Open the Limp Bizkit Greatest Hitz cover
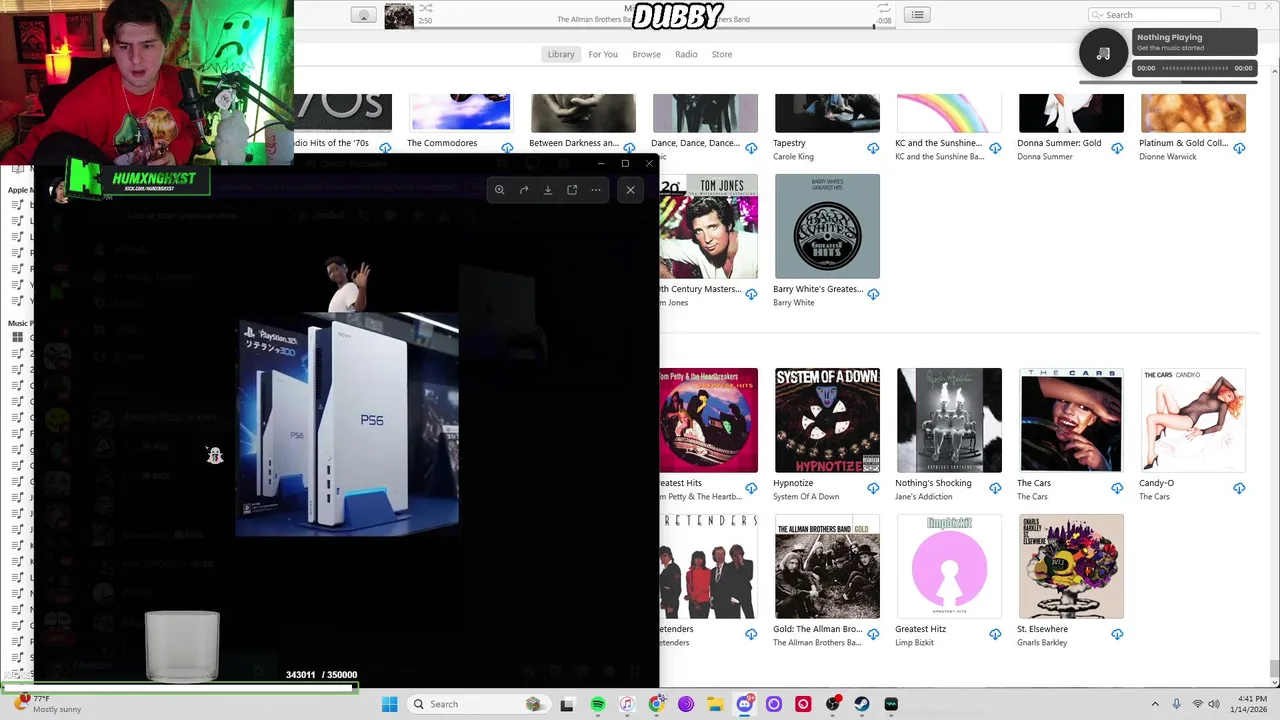1280x720 pixels. click(x=949, y=566)
